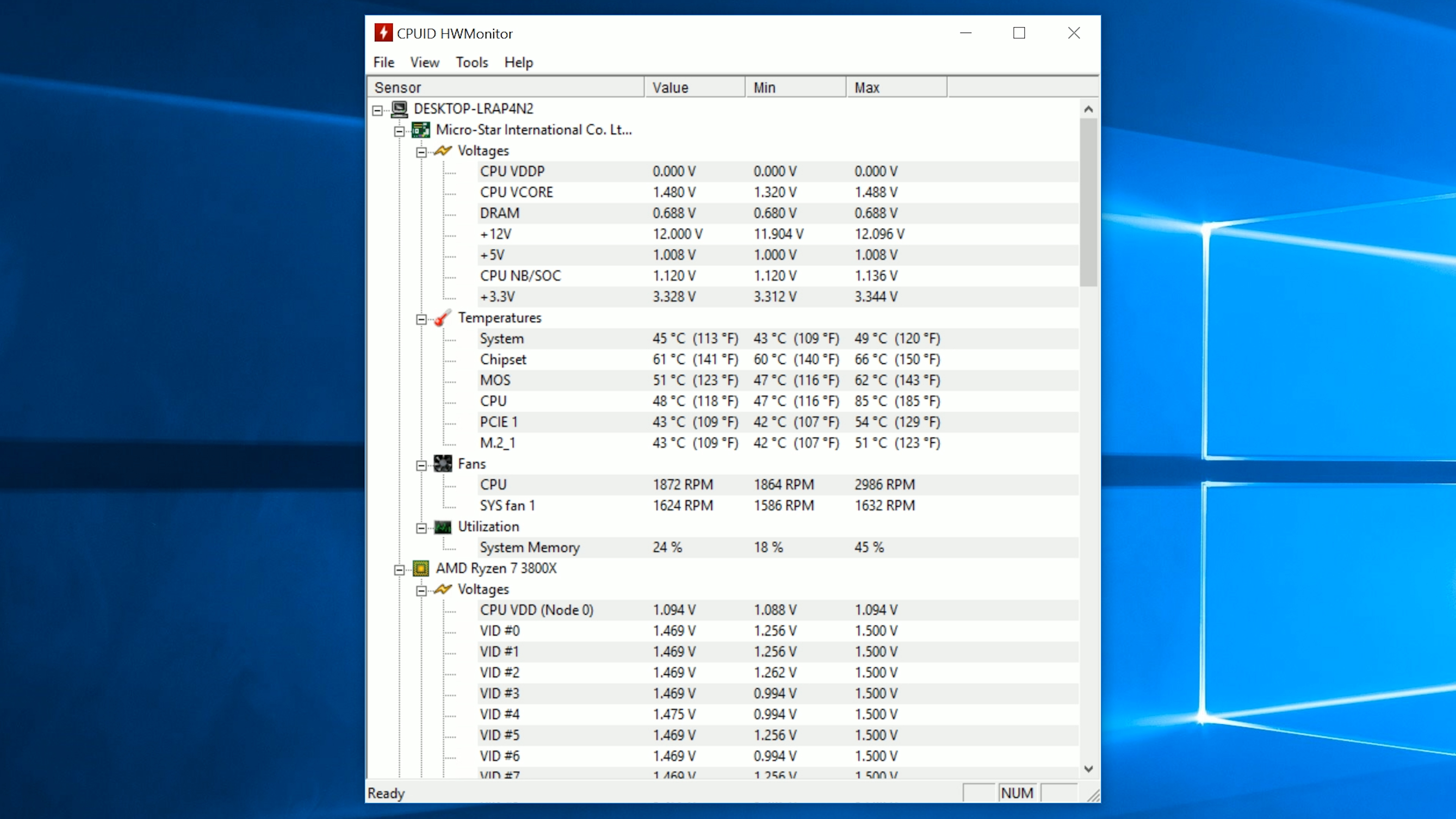Viewport: 1456px width, 819px height.
Task: Click the CPUID HWMonitor lightning app icon
Action: [x=383, y=33]
